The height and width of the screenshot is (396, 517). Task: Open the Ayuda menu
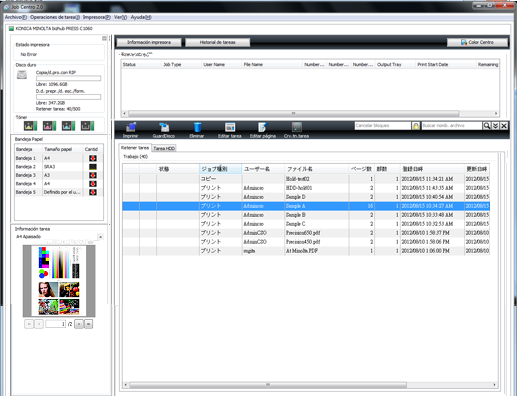(x=141, y=17)
